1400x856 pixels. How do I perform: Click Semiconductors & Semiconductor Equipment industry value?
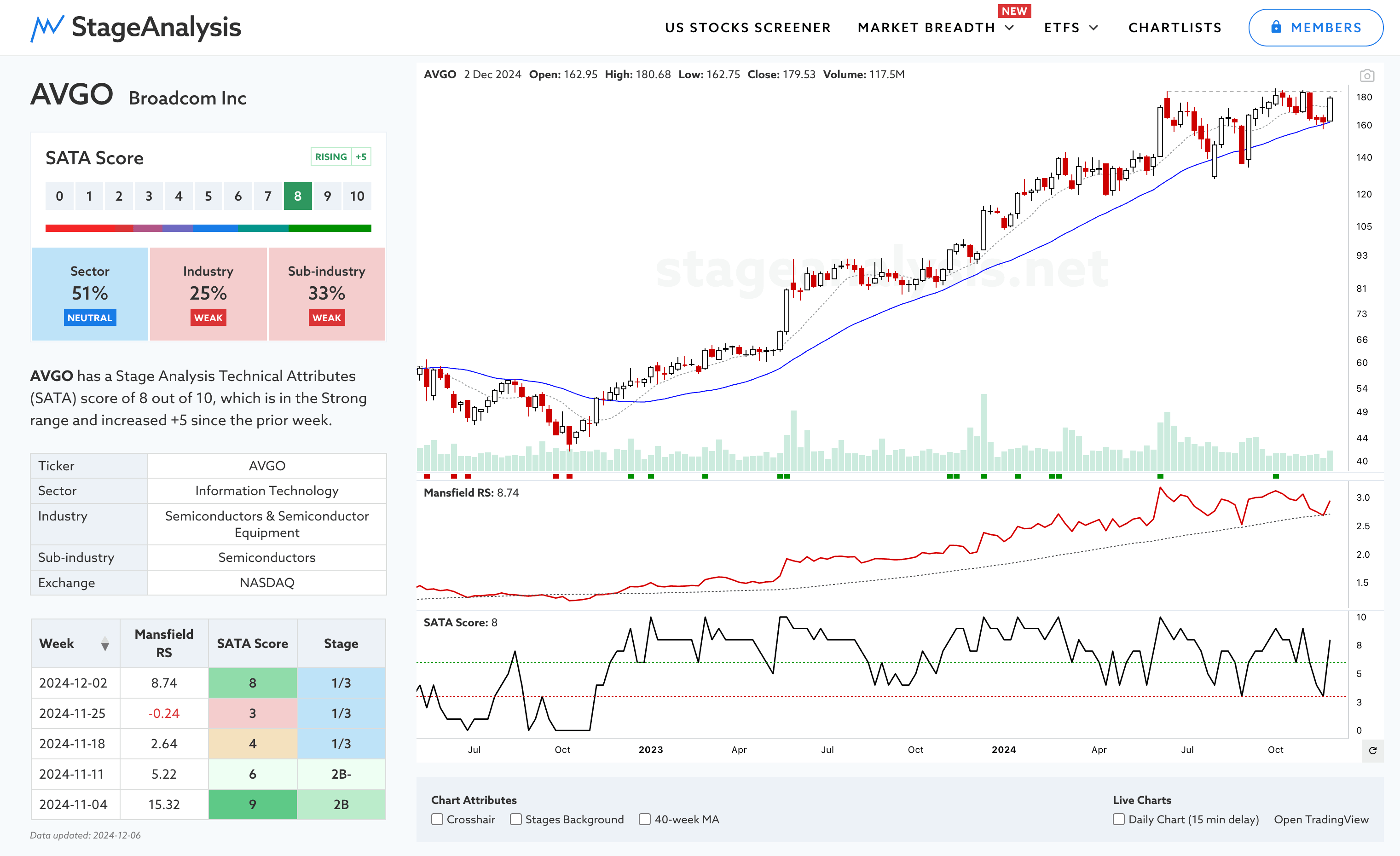point(266,524)
